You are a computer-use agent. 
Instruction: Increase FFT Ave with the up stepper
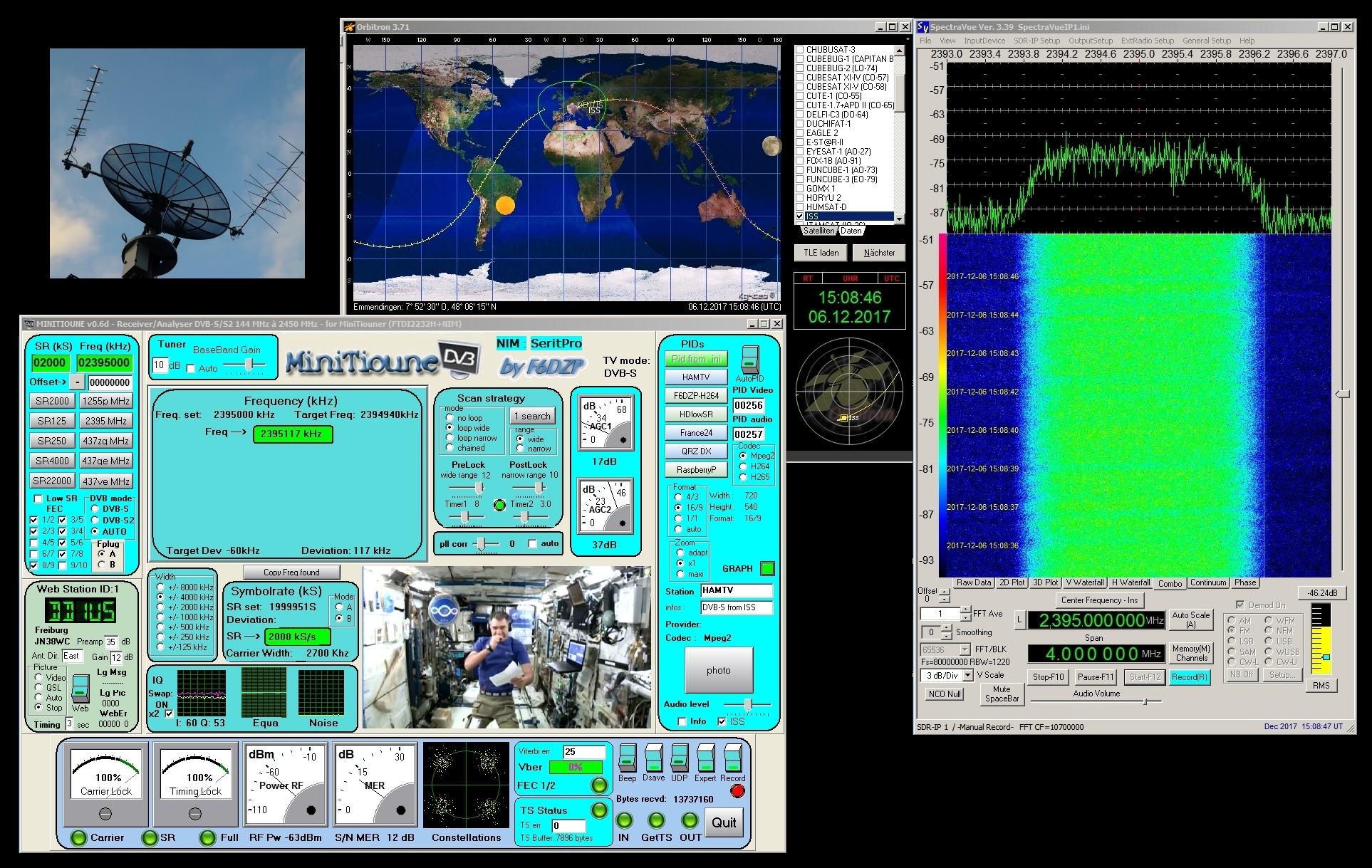[x=965, y=610]
